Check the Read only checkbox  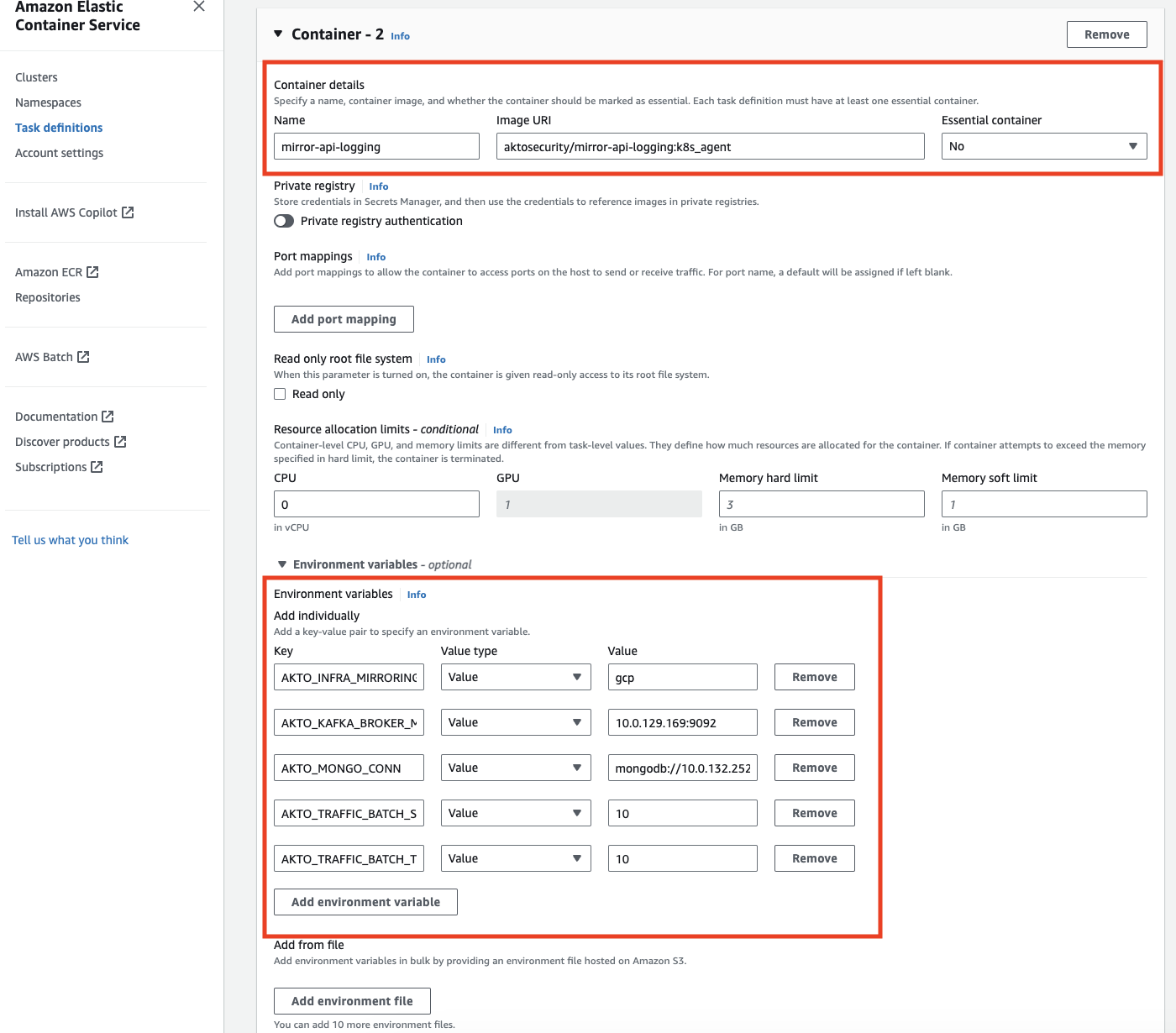280,394
